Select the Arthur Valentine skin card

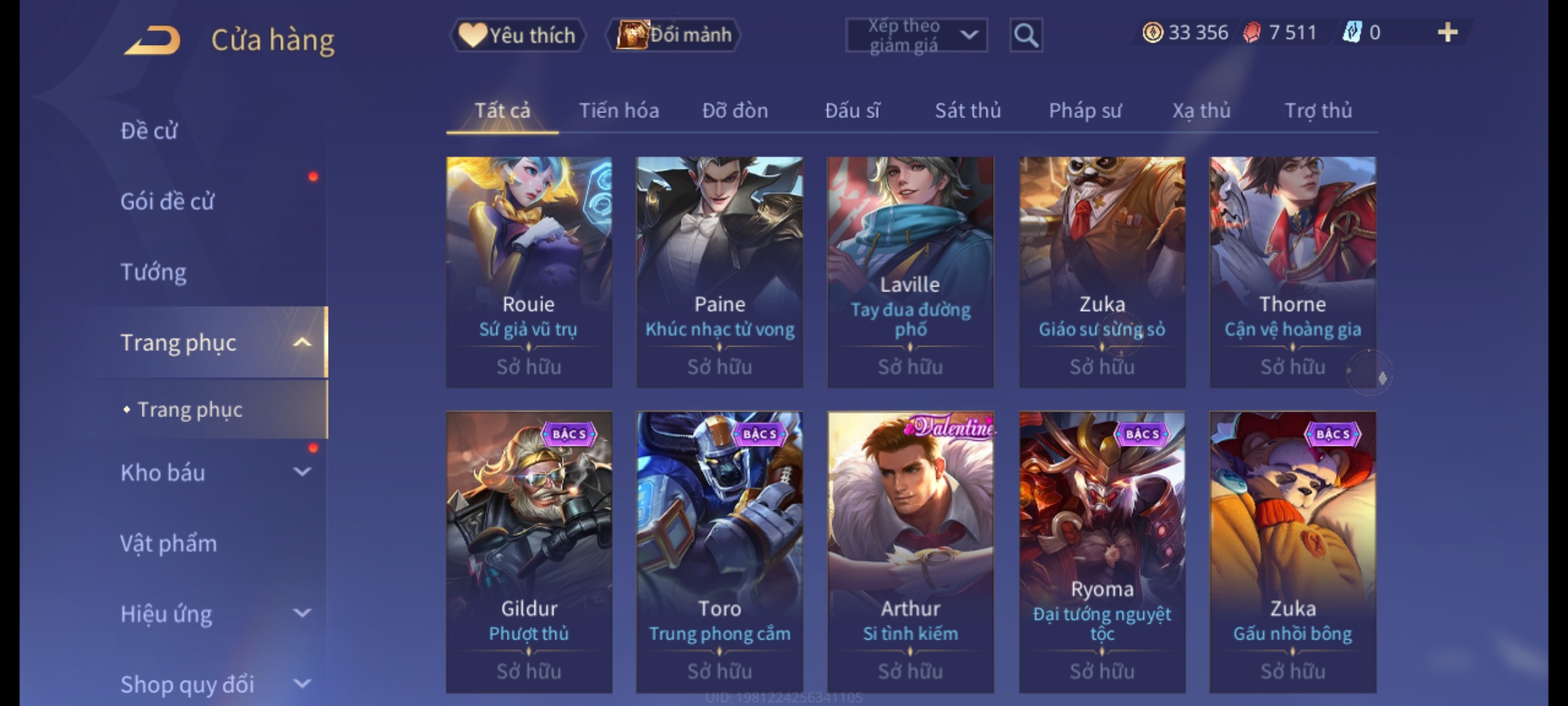click(x=911, y=552)
